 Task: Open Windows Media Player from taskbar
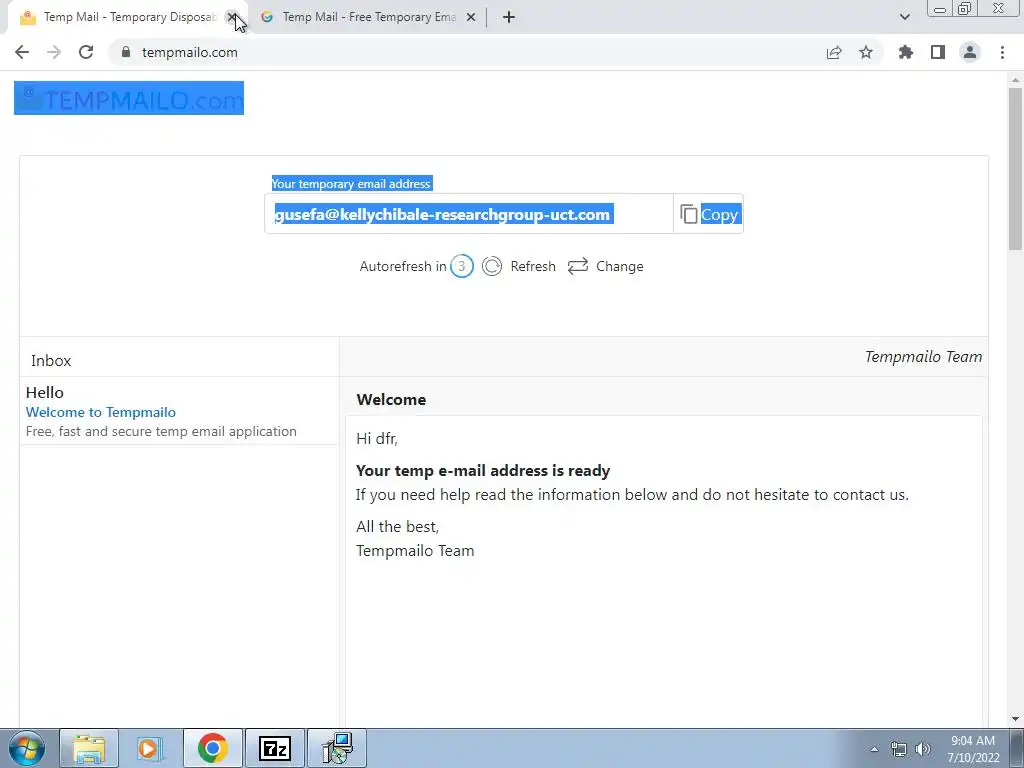150,748
